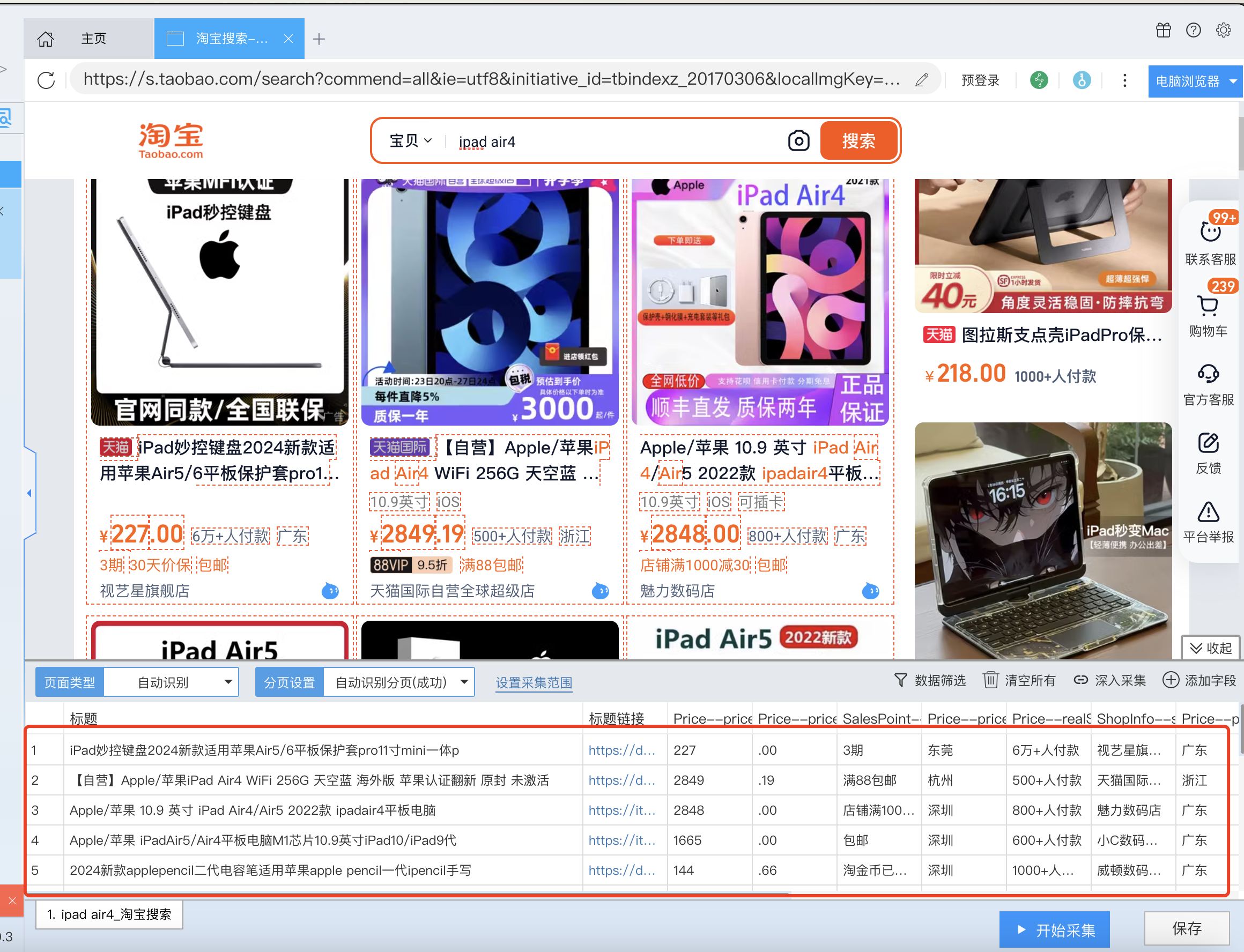Click the 开始采集 start collecting button
The height and width of the screenshot is (952, 1244).
point(1054,929)
